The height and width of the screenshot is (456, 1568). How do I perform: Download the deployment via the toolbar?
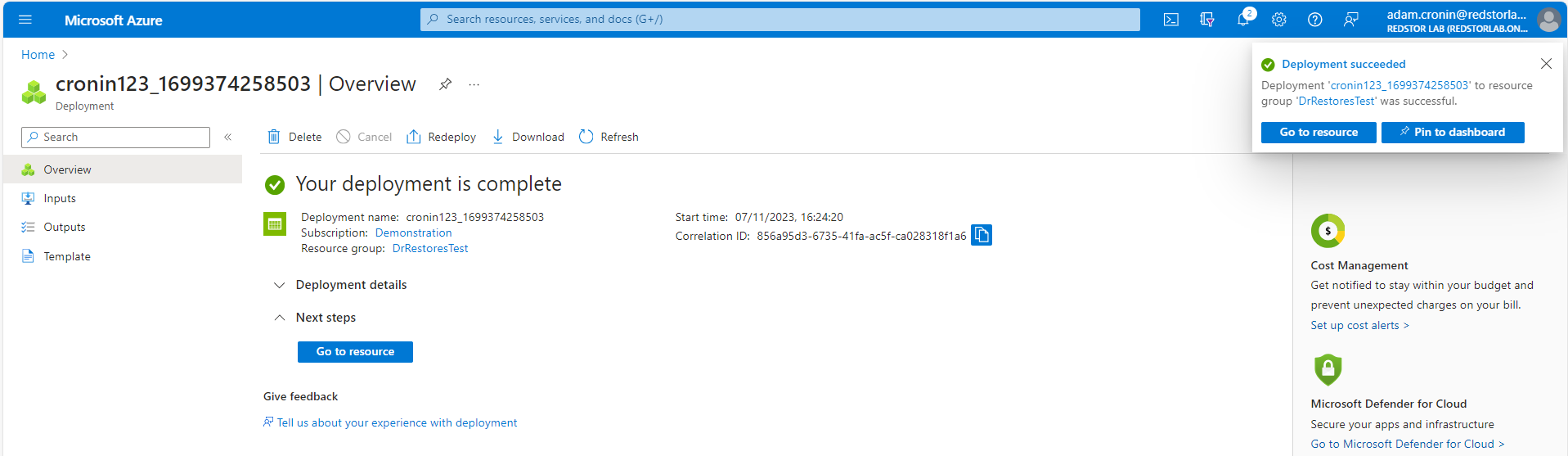[x=528, y=137]
